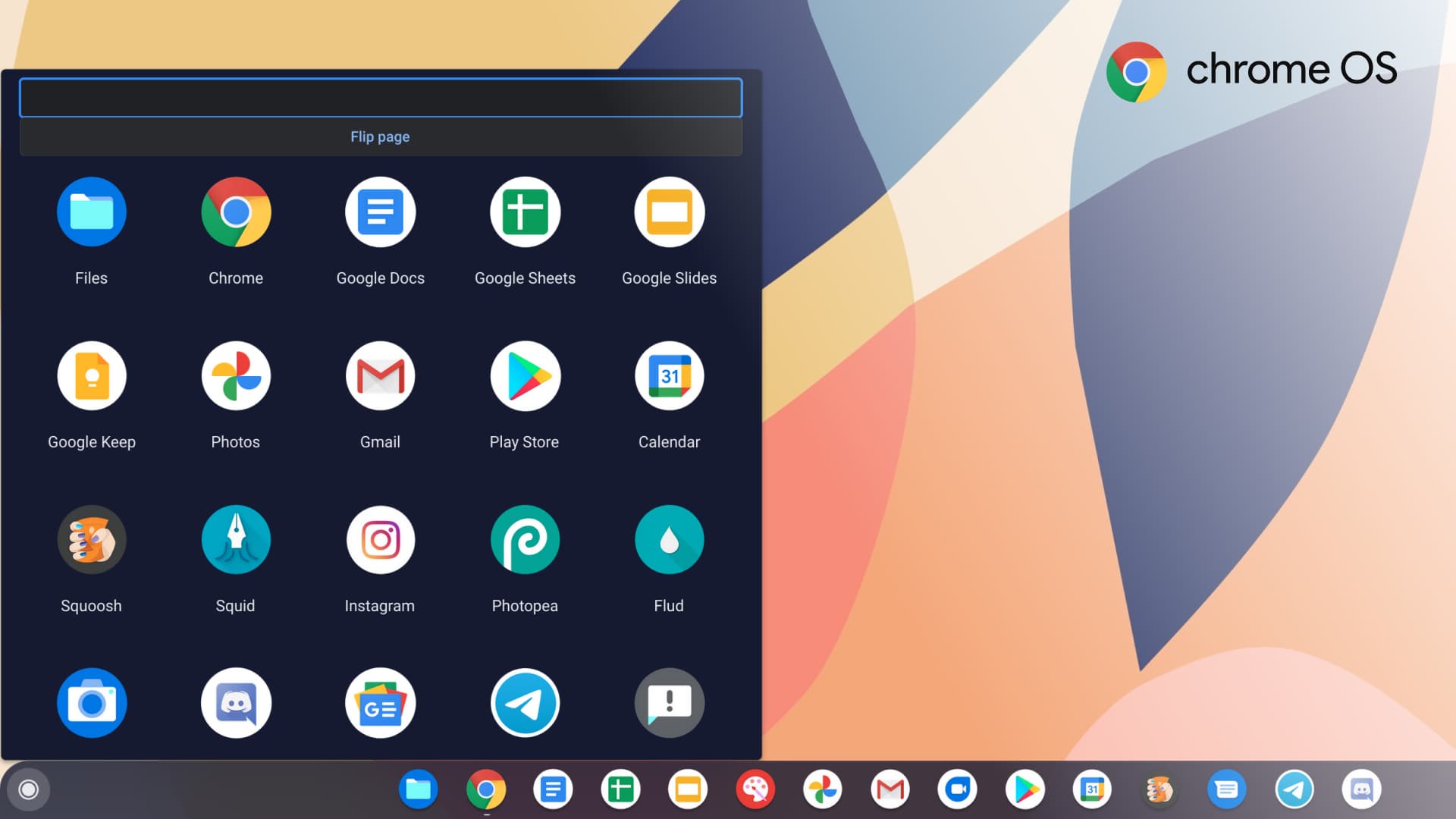Open Google Slides app
The width and height of the screenshot is (1456, 819).
669,212
